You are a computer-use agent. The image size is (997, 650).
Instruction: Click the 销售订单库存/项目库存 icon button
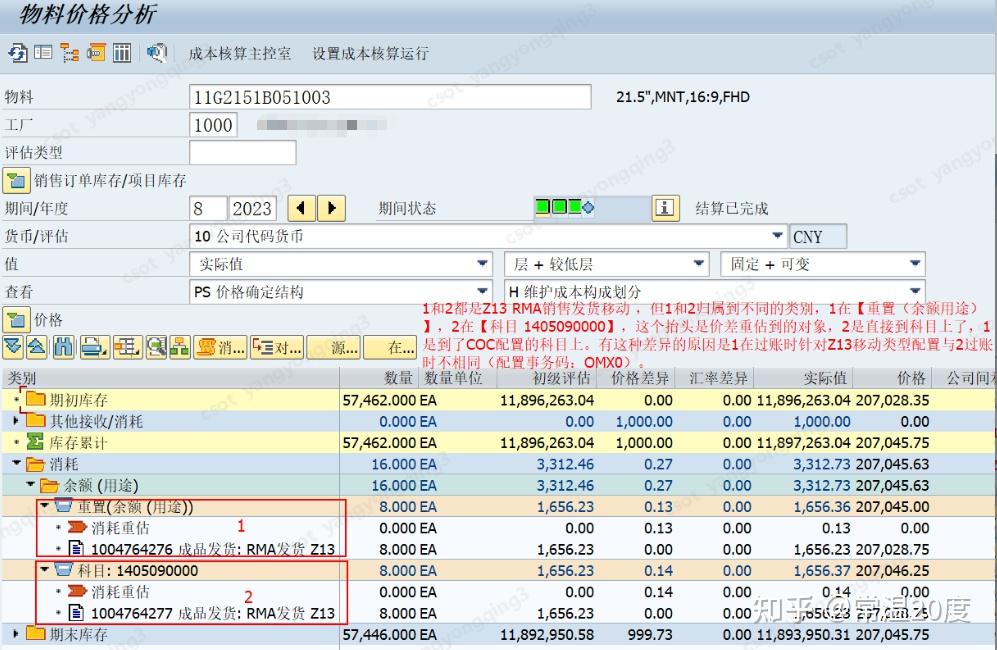[15, 180]
